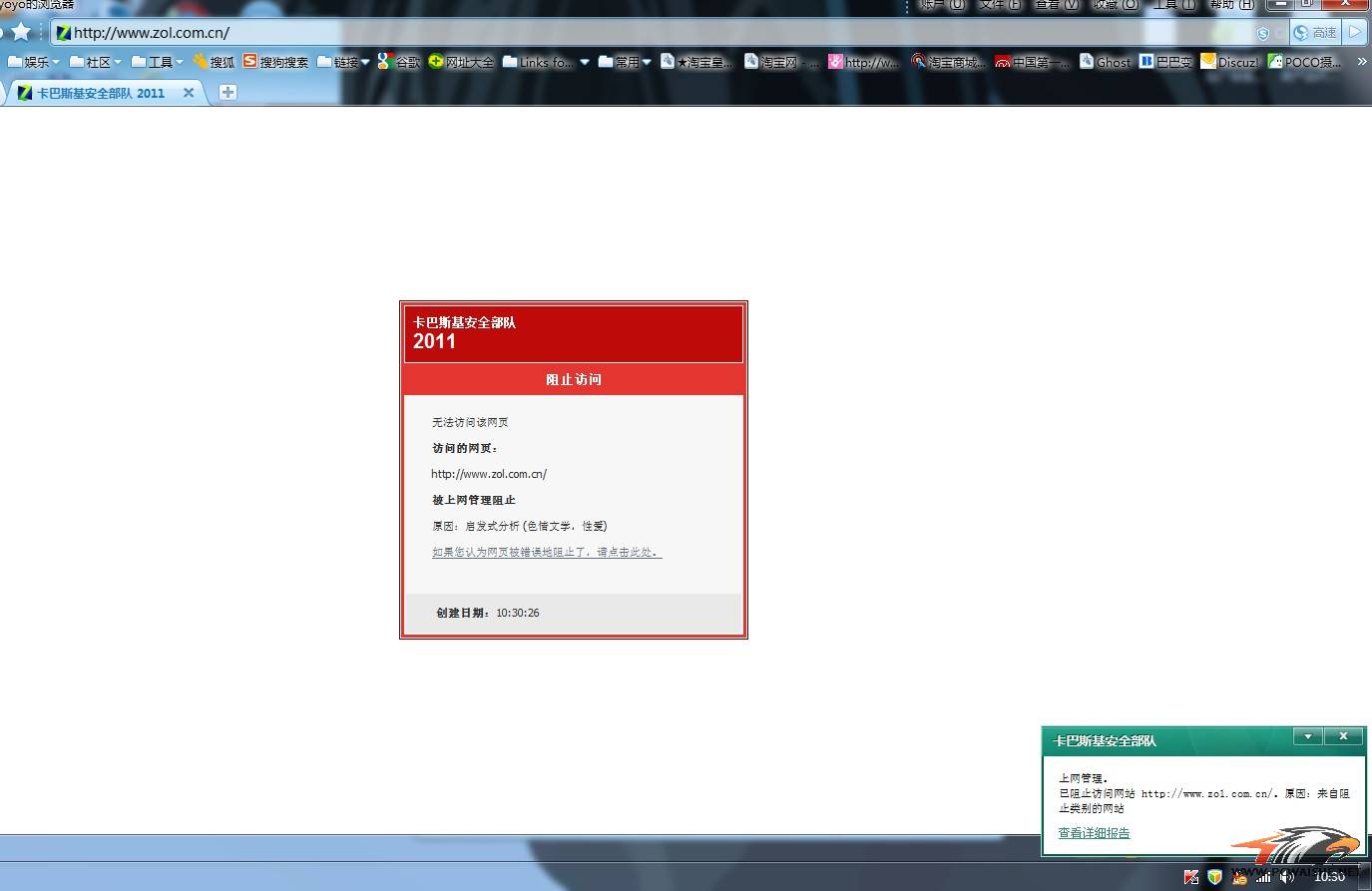
Task: Click the 查看详细报告 link in notification
Action: pos(1094,833)
